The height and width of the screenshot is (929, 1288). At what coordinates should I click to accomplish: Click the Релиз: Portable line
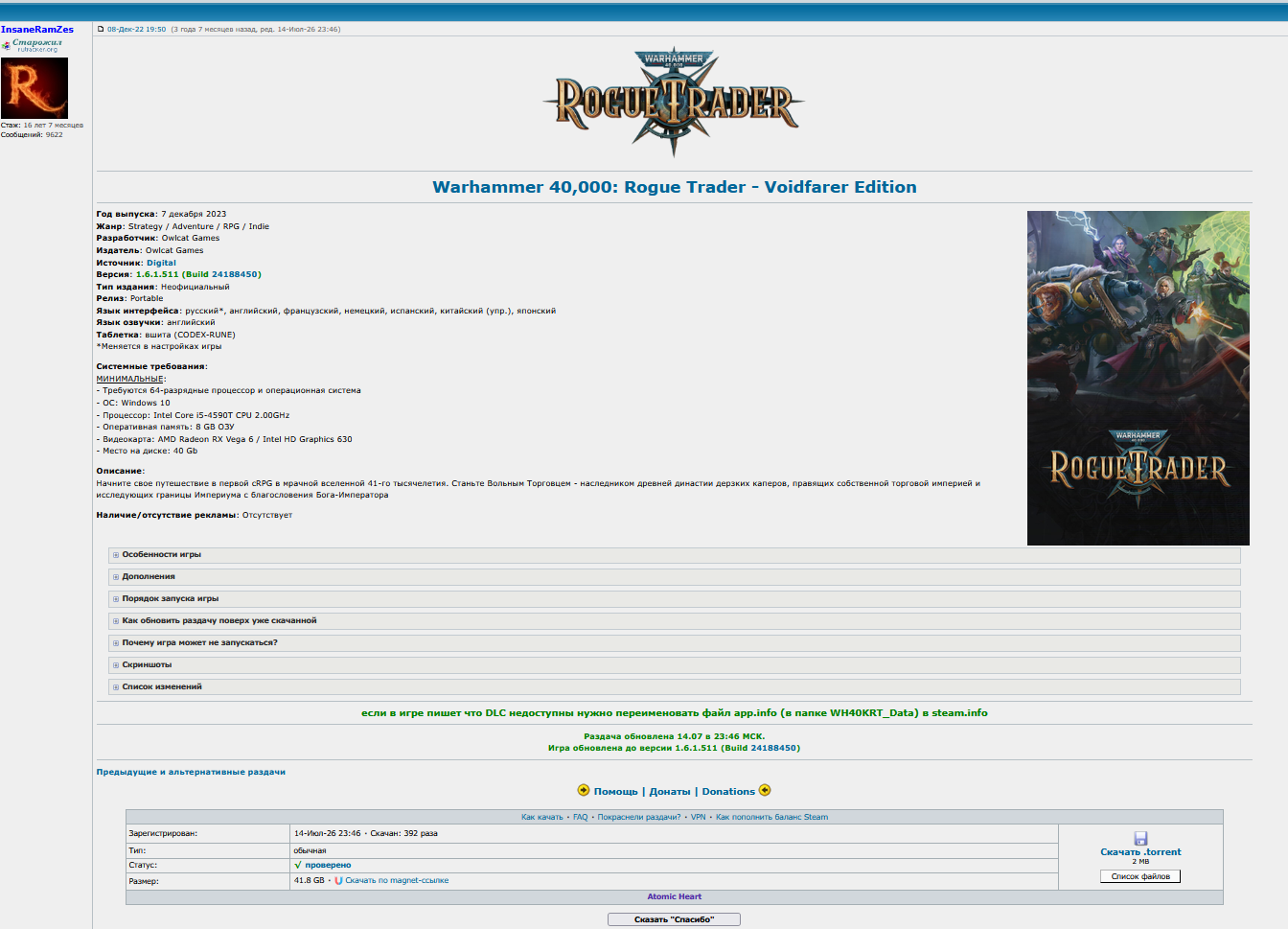pos(130,299)
